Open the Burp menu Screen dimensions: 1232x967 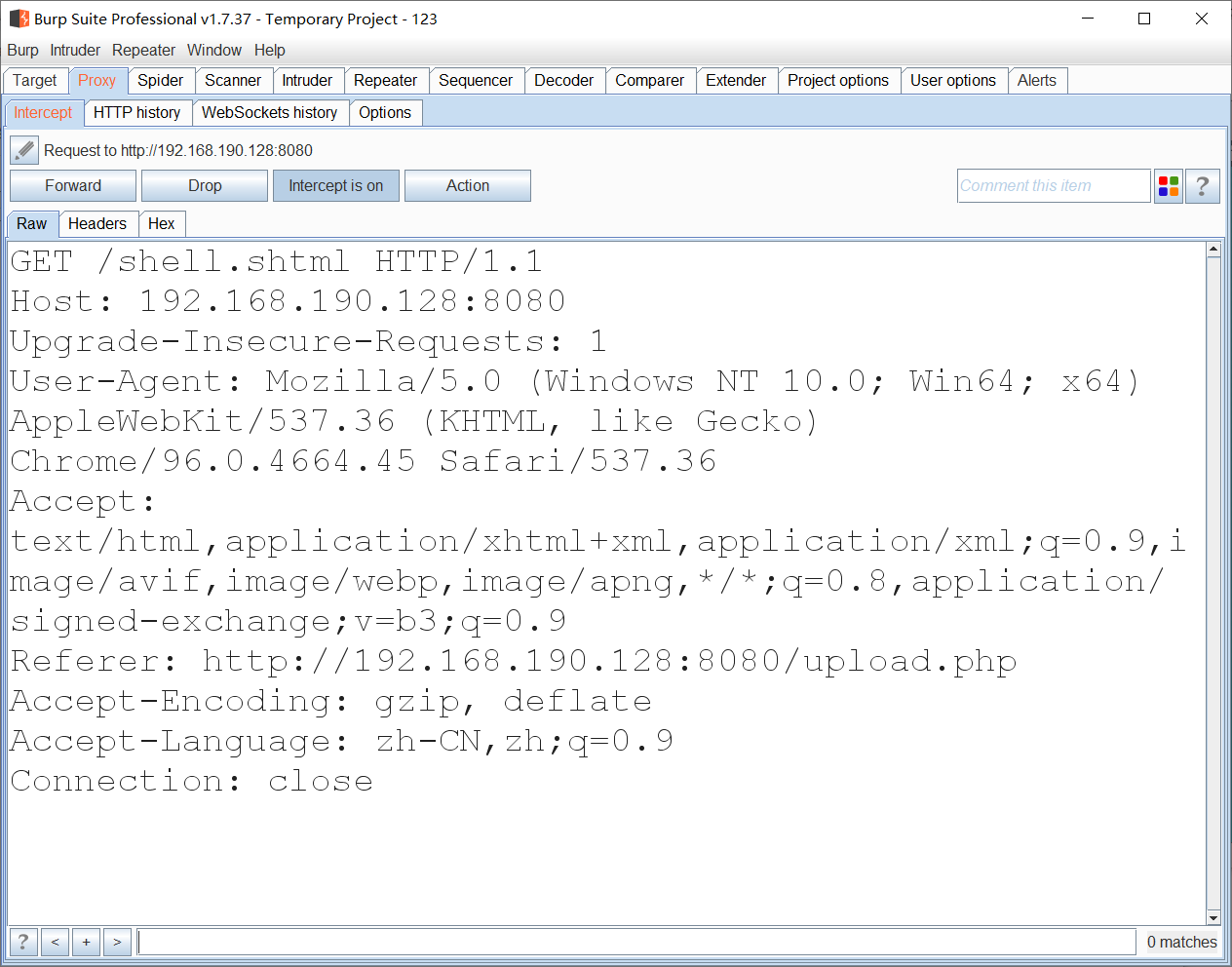(x=22, y=51)
